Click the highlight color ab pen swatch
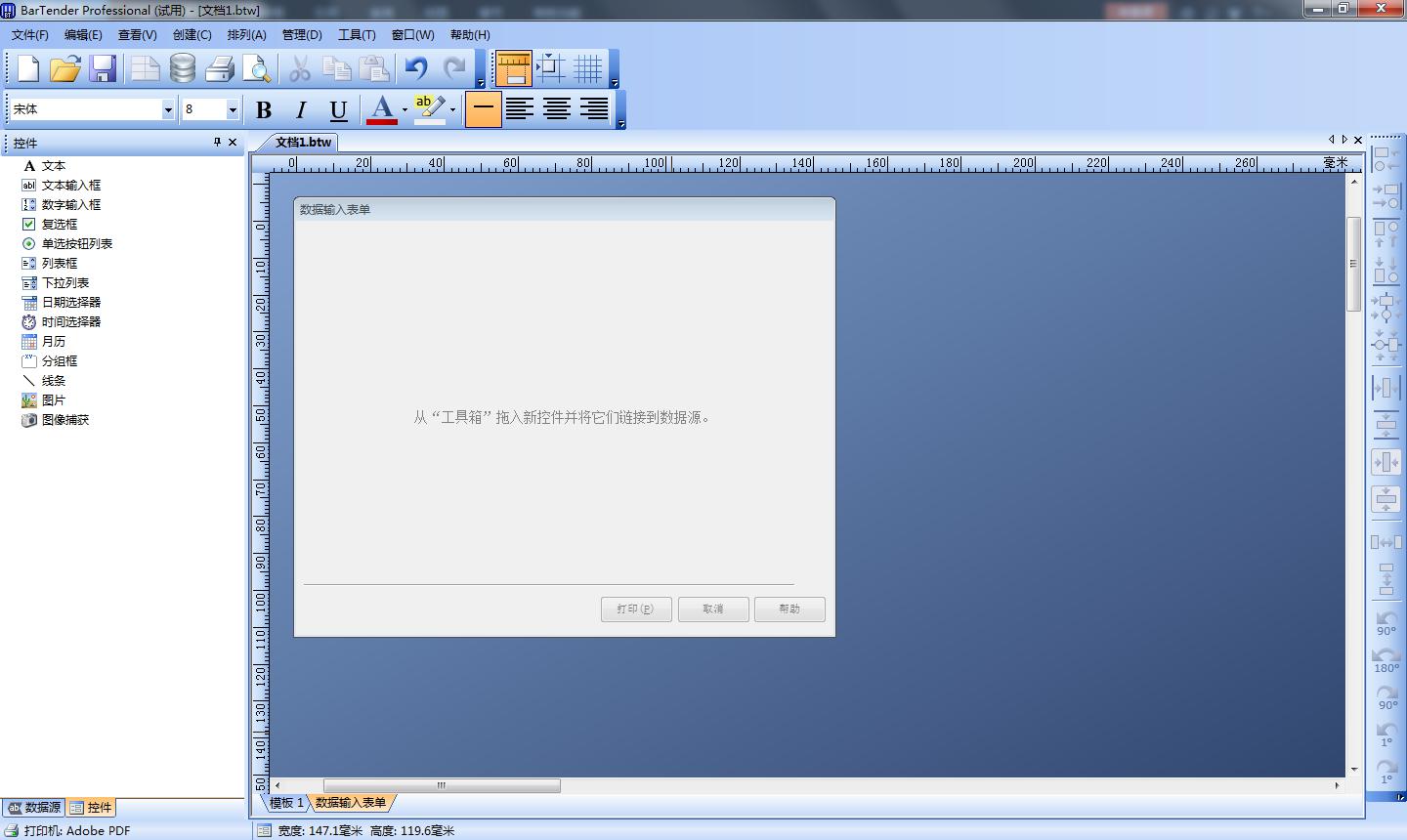This screenshot has height=840, width=1407. (430, 109)
